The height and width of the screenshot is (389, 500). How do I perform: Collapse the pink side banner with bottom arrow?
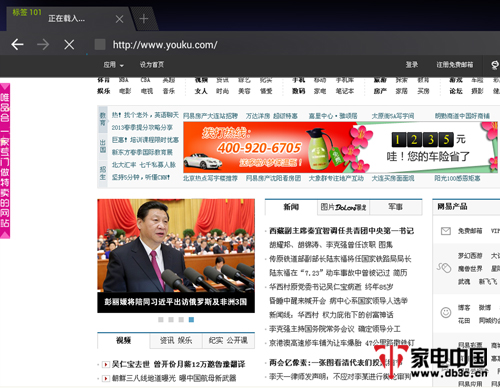point(5,235)
